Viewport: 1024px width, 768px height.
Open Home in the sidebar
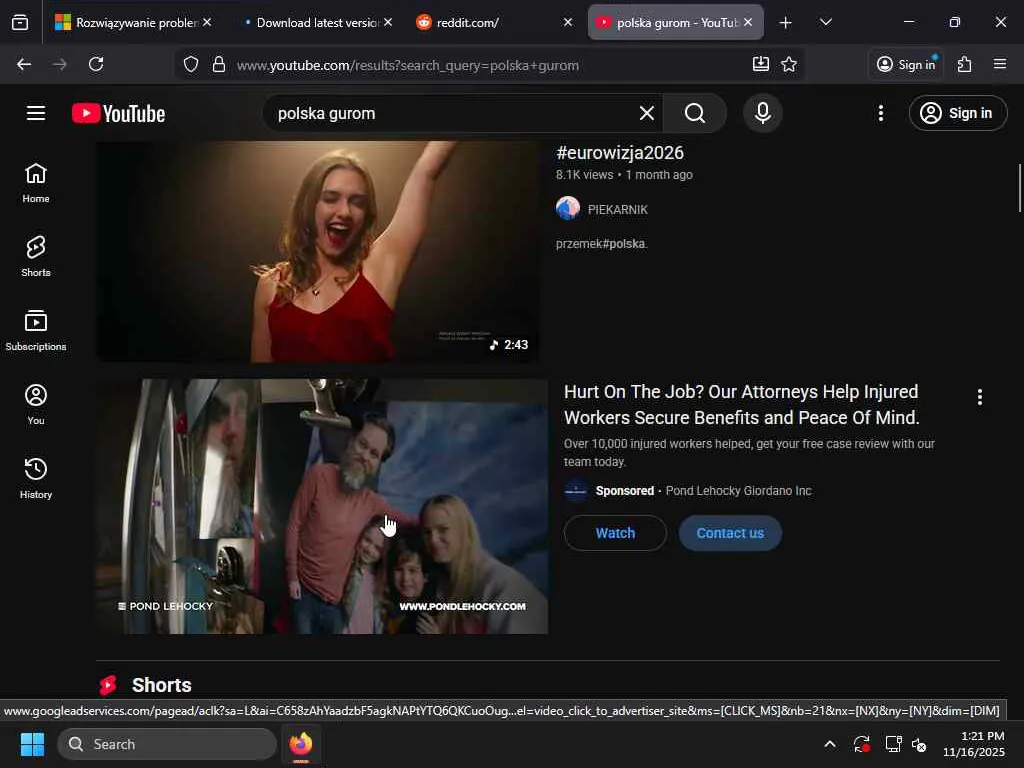point(36,183)
